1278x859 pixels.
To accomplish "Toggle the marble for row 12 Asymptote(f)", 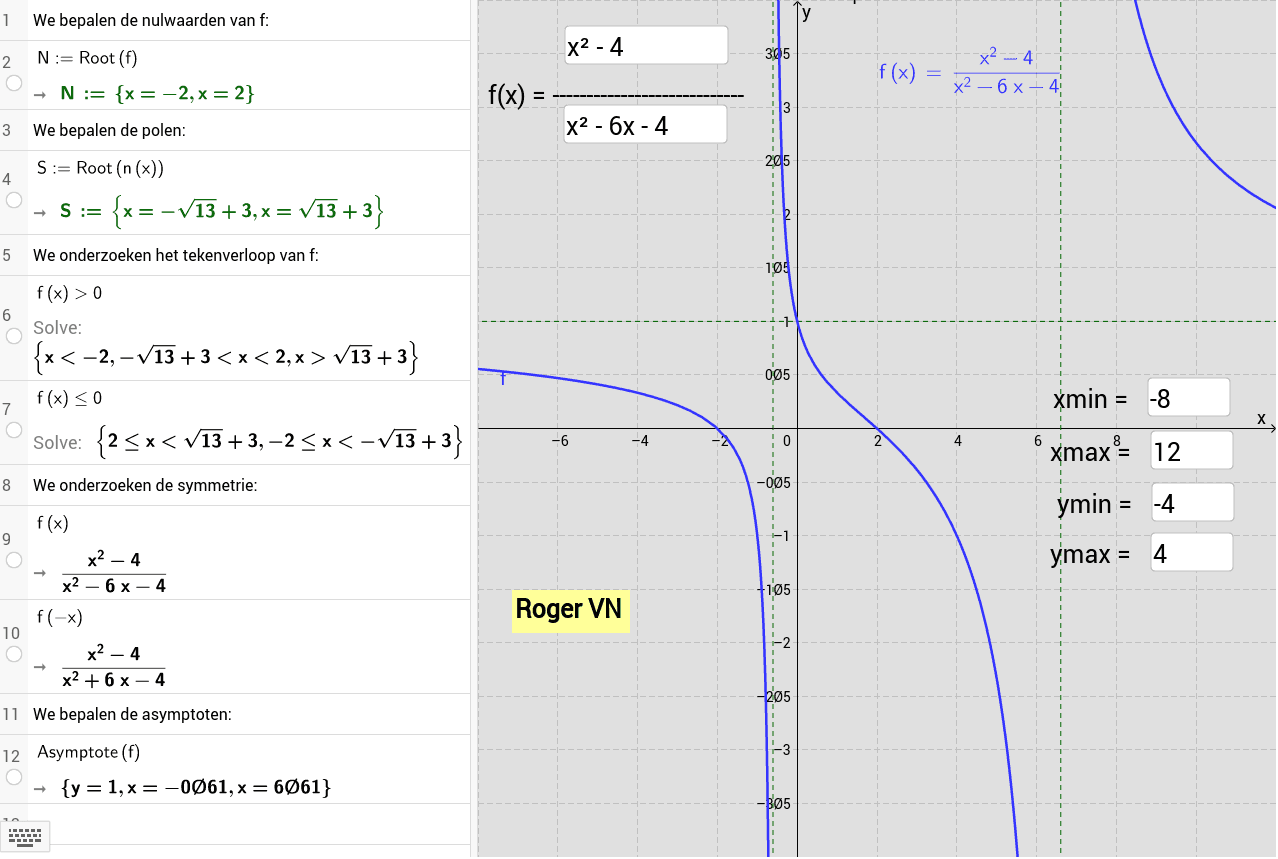I will pos(14,776).
